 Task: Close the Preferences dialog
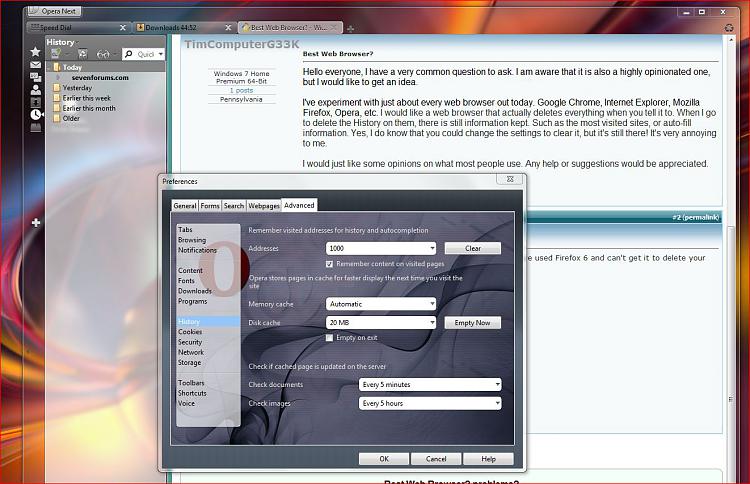point(510,179)
